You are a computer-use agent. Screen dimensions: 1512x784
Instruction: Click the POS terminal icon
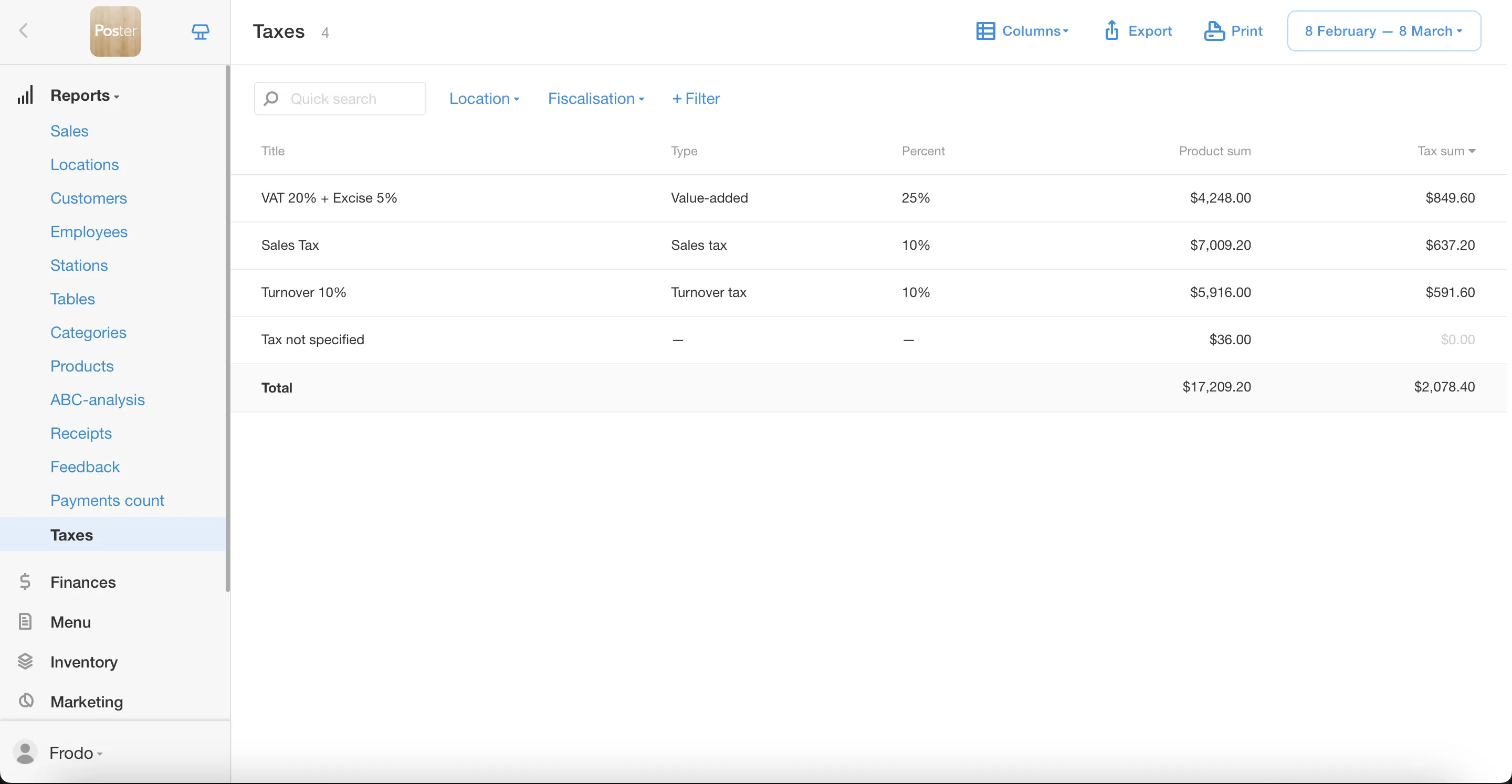pyautogui.click(x=200, y=31)
